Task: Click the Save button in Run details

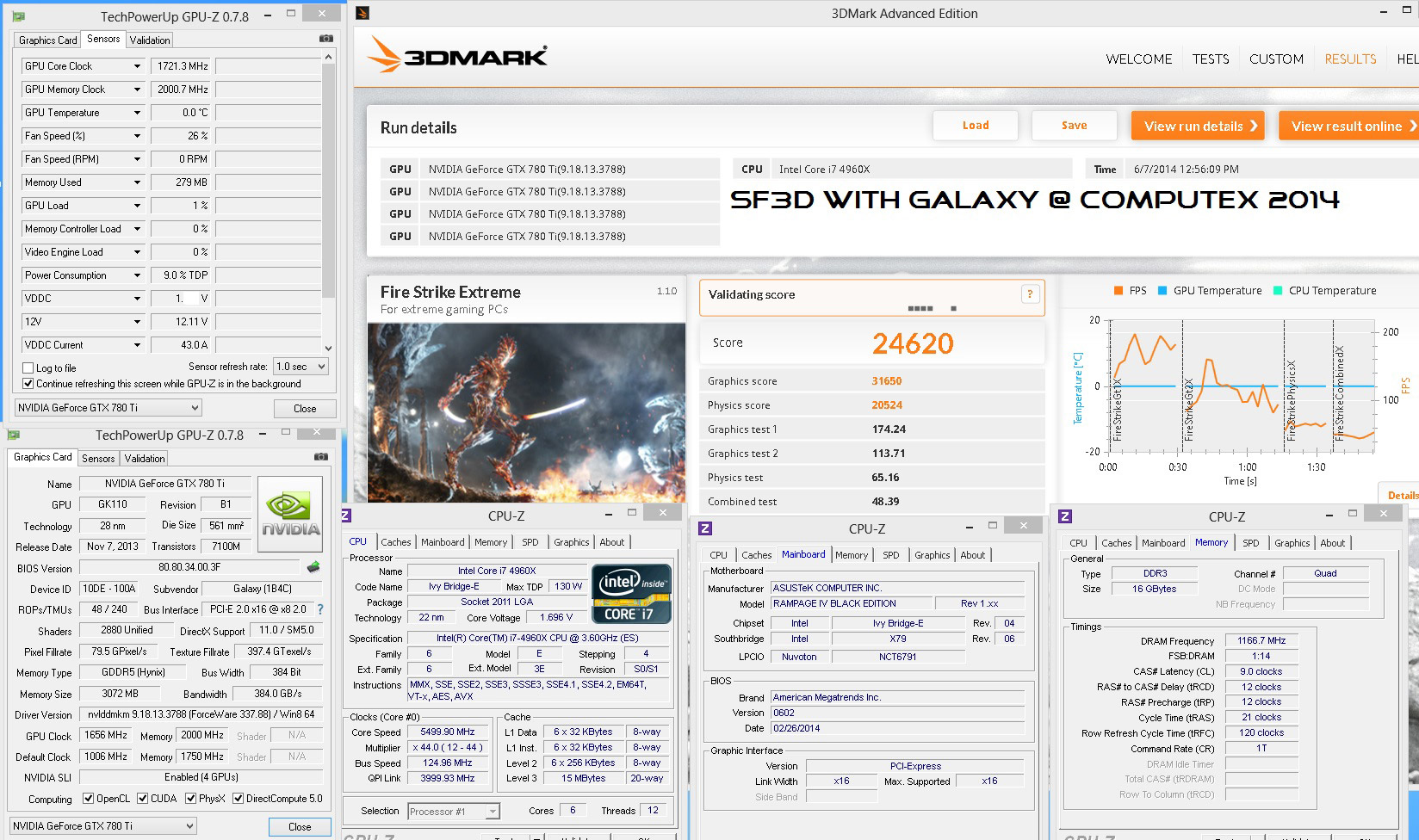Action: point(1074,126)
